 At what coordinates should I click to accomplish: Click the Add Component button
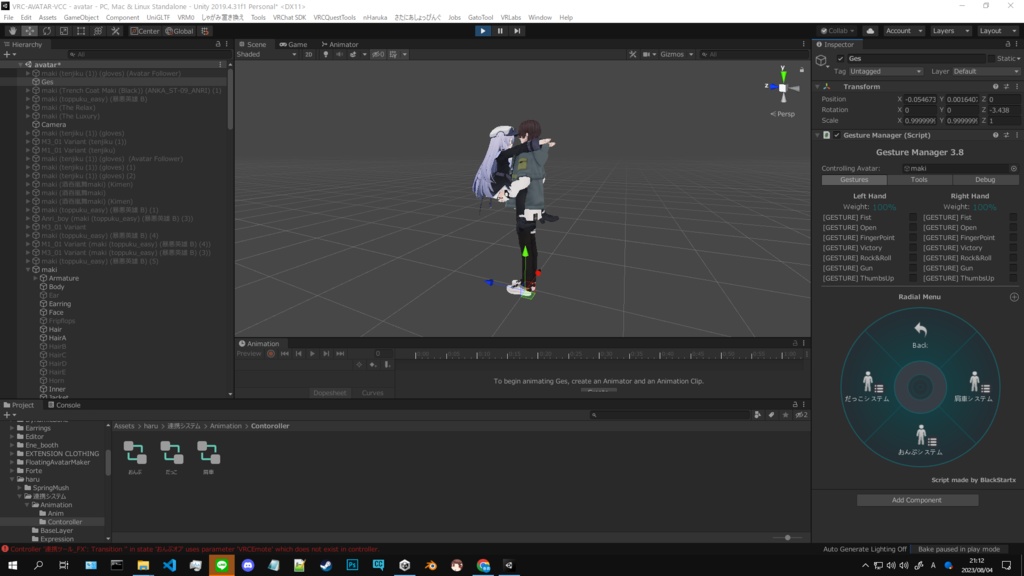918,500
